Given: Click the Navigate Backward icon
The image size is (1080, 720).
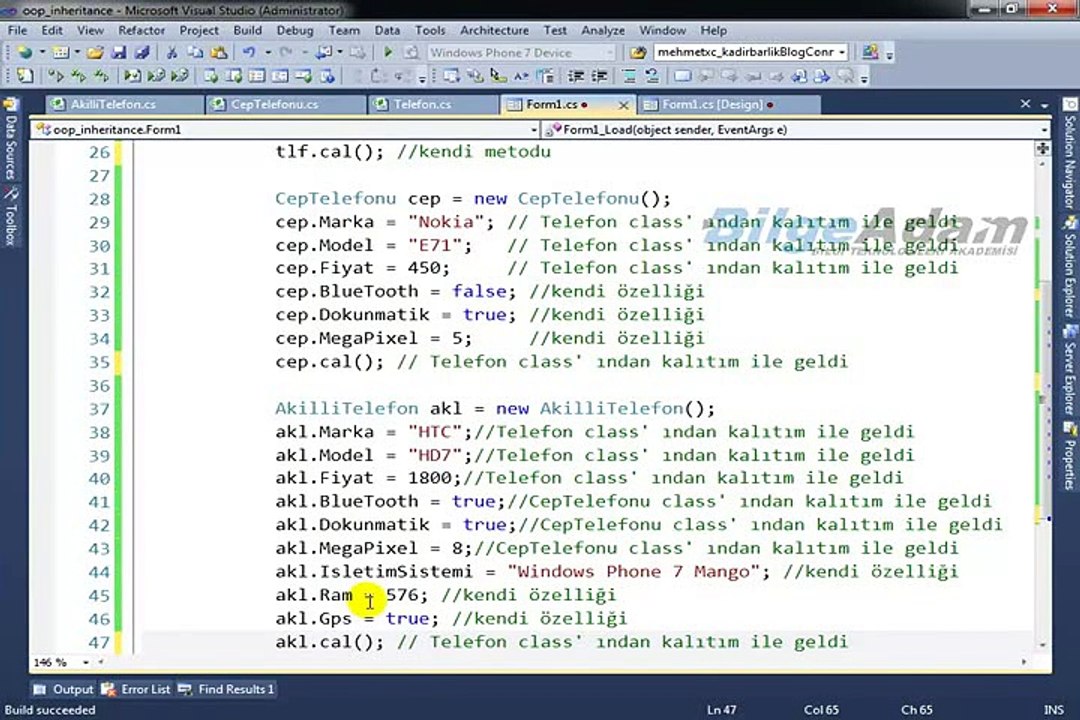Looking at the screenshot, I should 324,52.
